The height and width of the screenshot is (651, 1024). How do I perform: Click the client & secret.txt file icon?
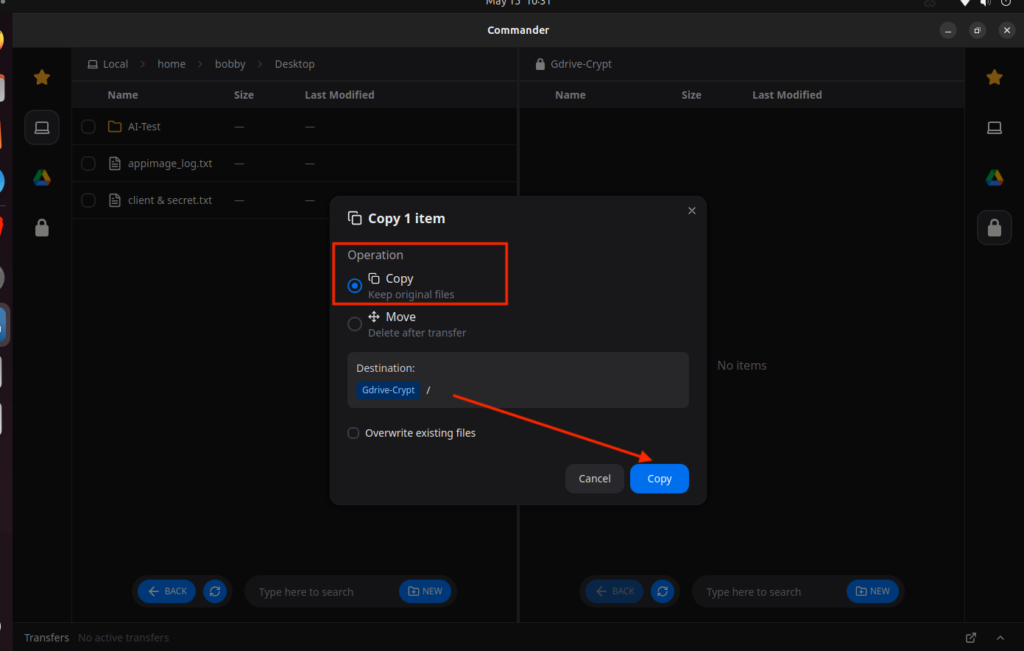[x=114, y=200]
